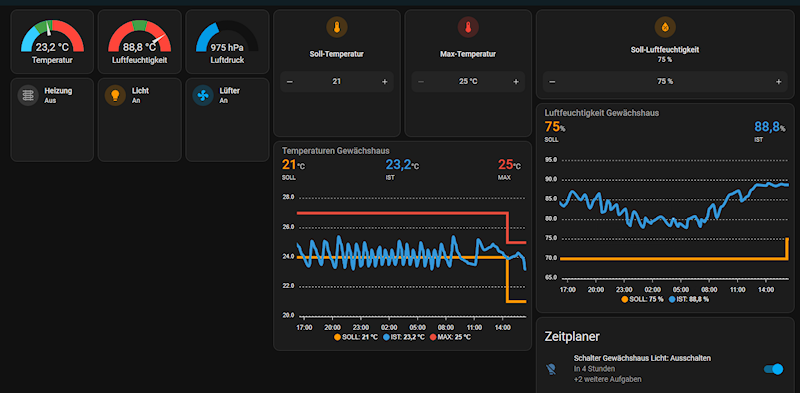
Task: Click the Lüfter label text
Action: pos(230,91)
